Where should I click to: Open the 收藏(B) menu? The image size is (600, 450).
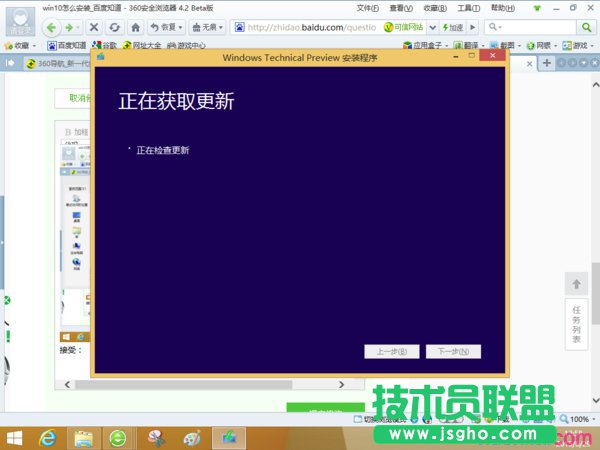(x=435, y=8)
